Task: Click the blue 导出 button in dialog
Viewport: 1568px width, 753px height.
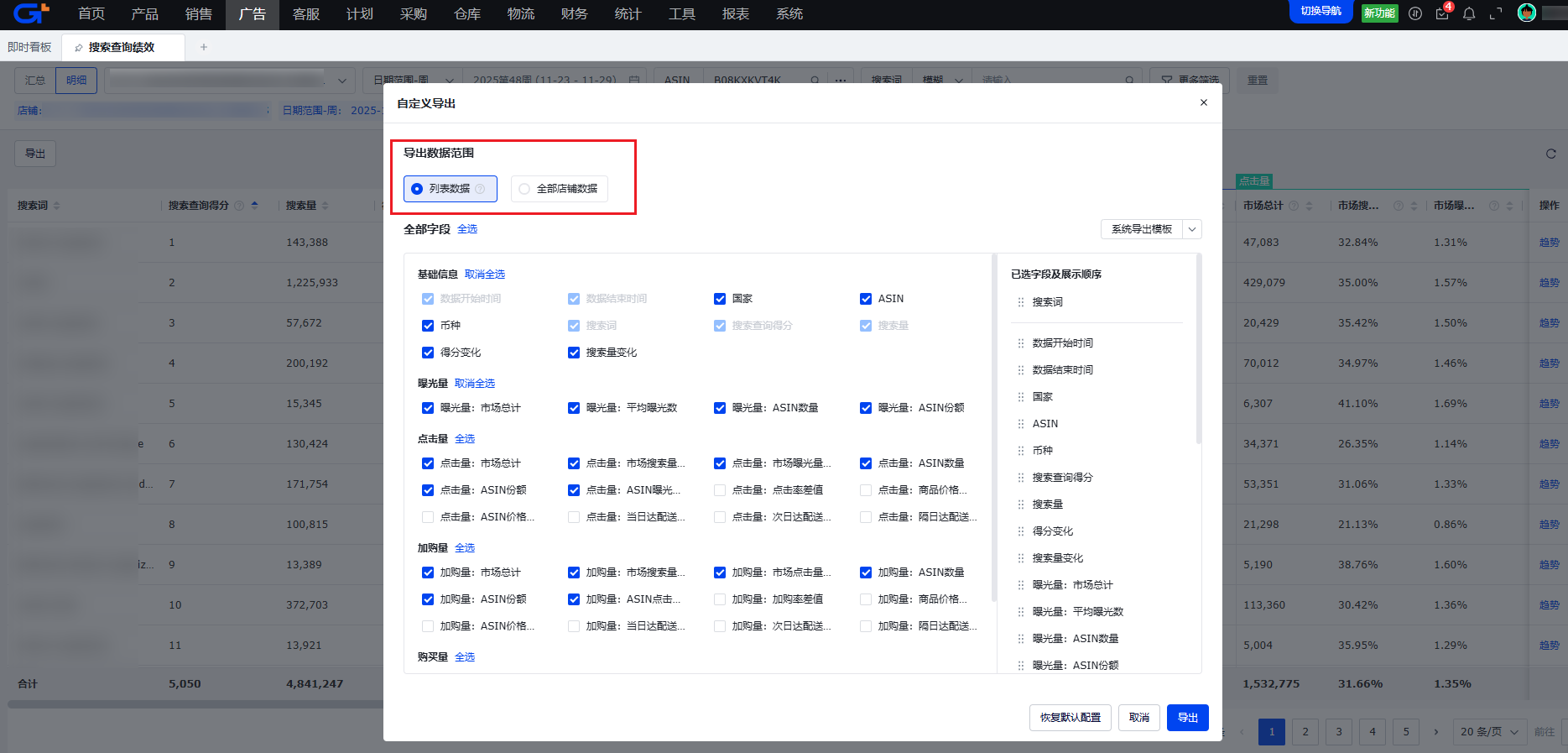Action: [1187, 718]
